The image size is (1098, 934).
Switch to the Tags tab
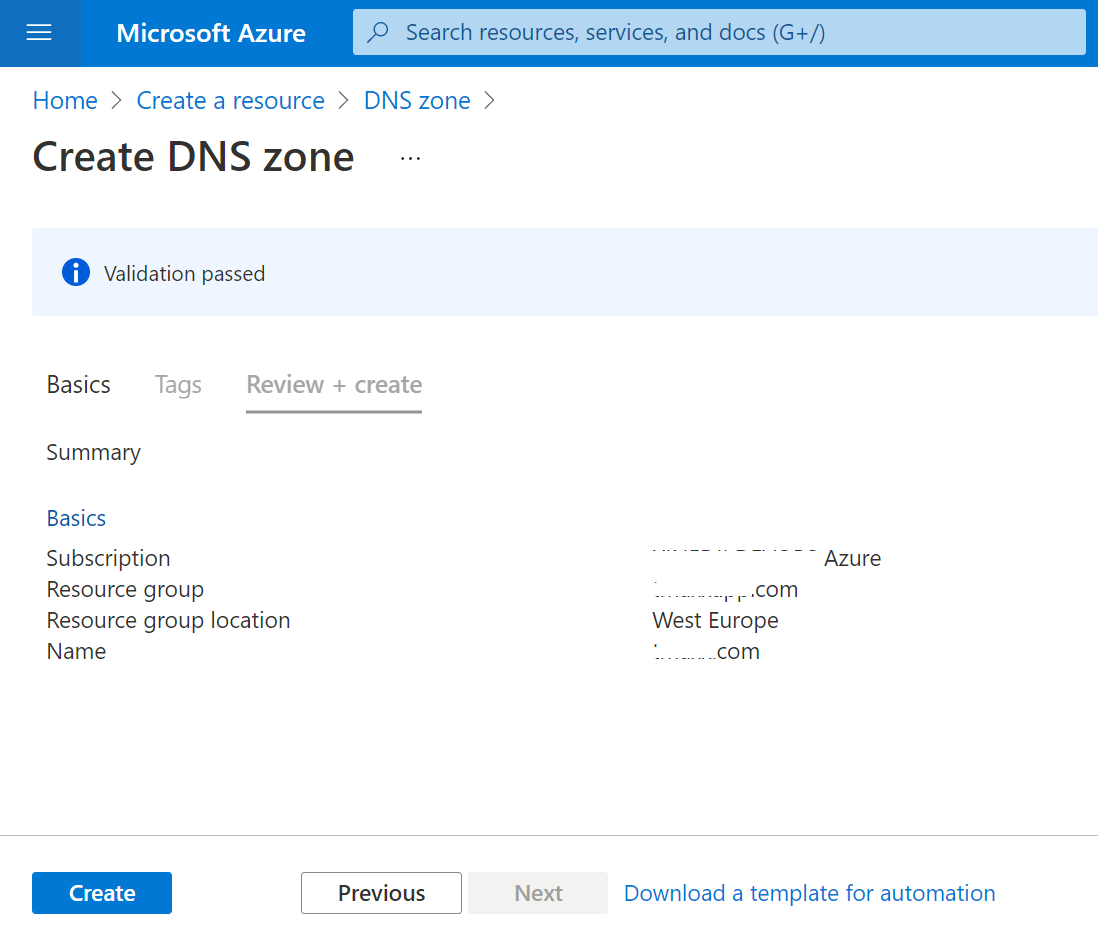pyautogui.click(x=178, y=385)
